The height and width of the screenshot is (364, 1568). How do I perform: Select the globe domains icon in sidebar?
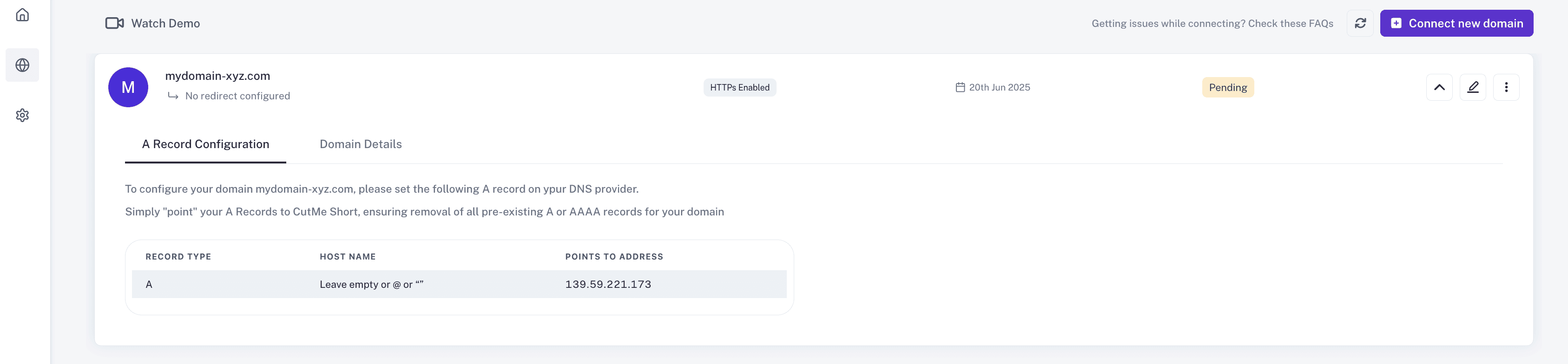point(22,65)
